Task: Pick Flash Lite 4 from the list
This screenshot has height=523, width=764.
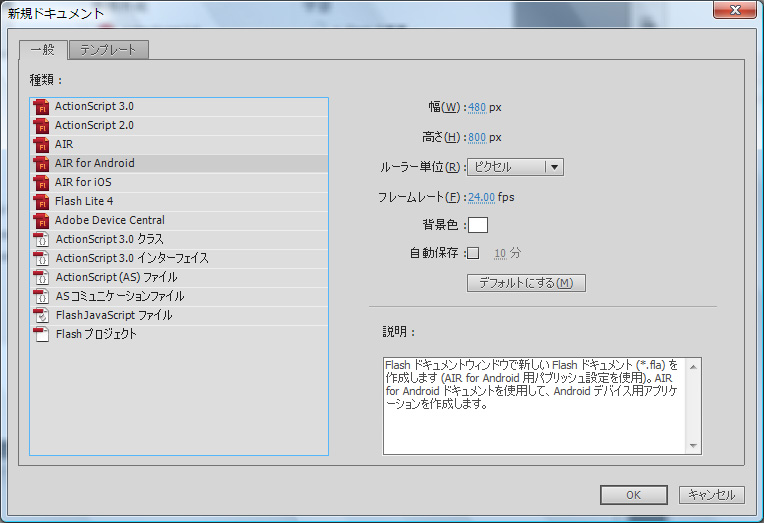Action: pyautogui.click(x=179, y=202)
